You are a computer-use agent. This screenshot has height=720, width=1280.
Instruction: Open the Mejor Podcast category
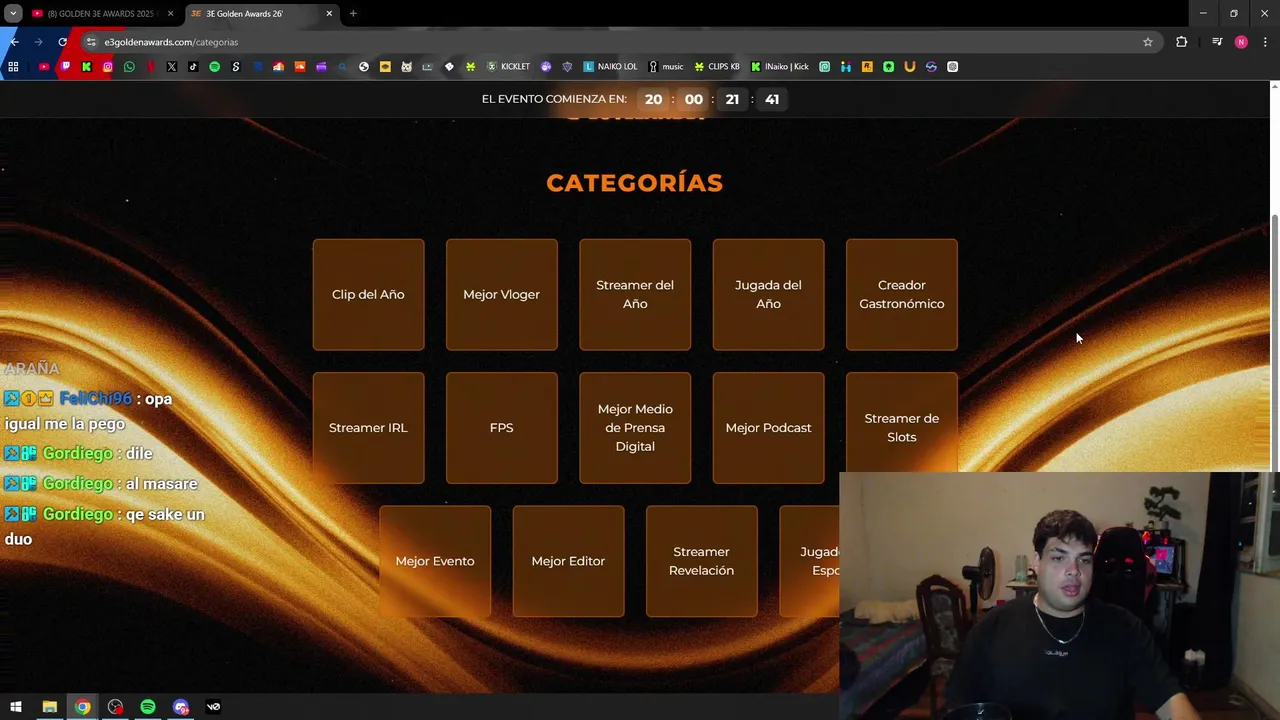click(x=768, y=428)
